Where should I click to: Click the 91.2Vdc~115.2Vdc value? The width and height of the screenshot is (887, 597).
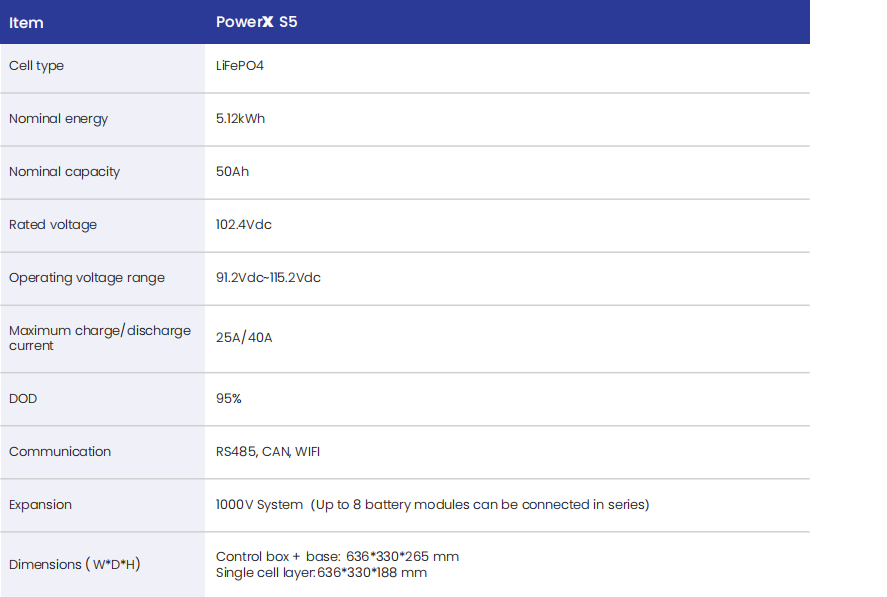point(268,278)
